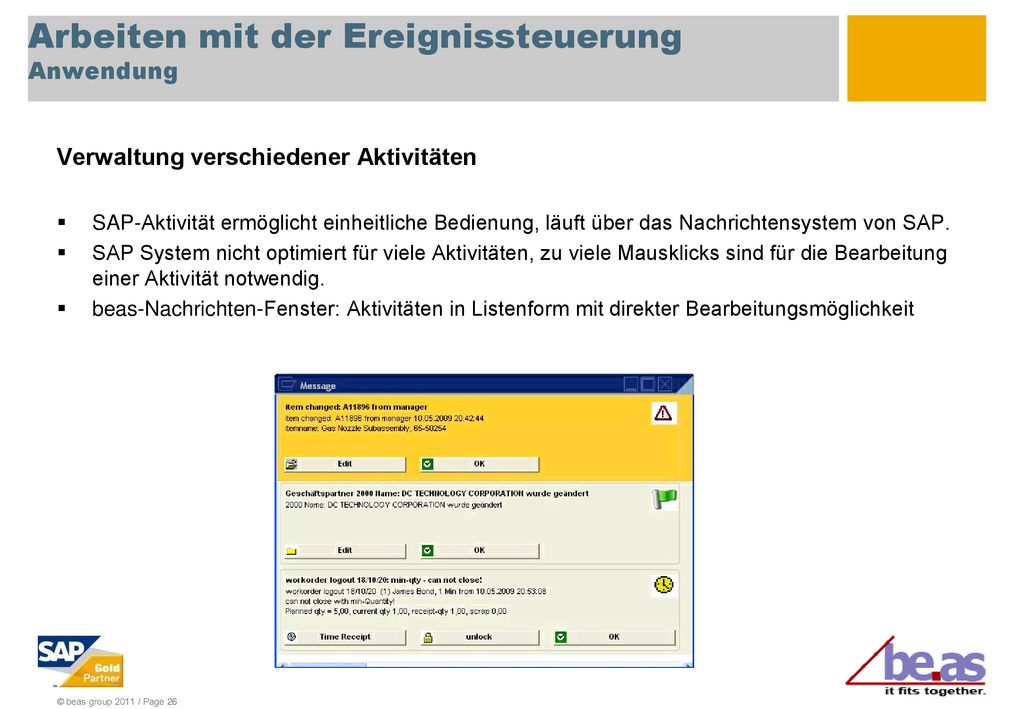The width and height of the screenshot is (1024, 709).
Task: Close the Message window
Action: (665, 385)
